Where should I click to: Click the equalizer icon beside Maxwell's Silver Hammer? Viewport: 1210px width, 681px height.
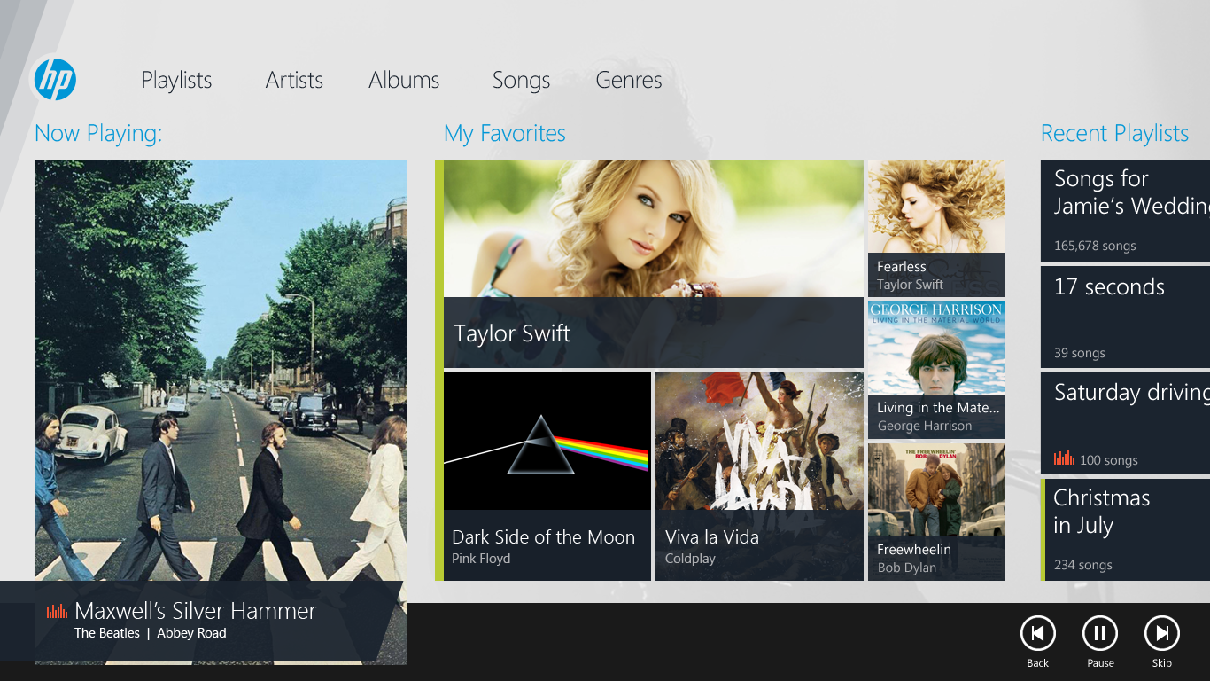57,611
